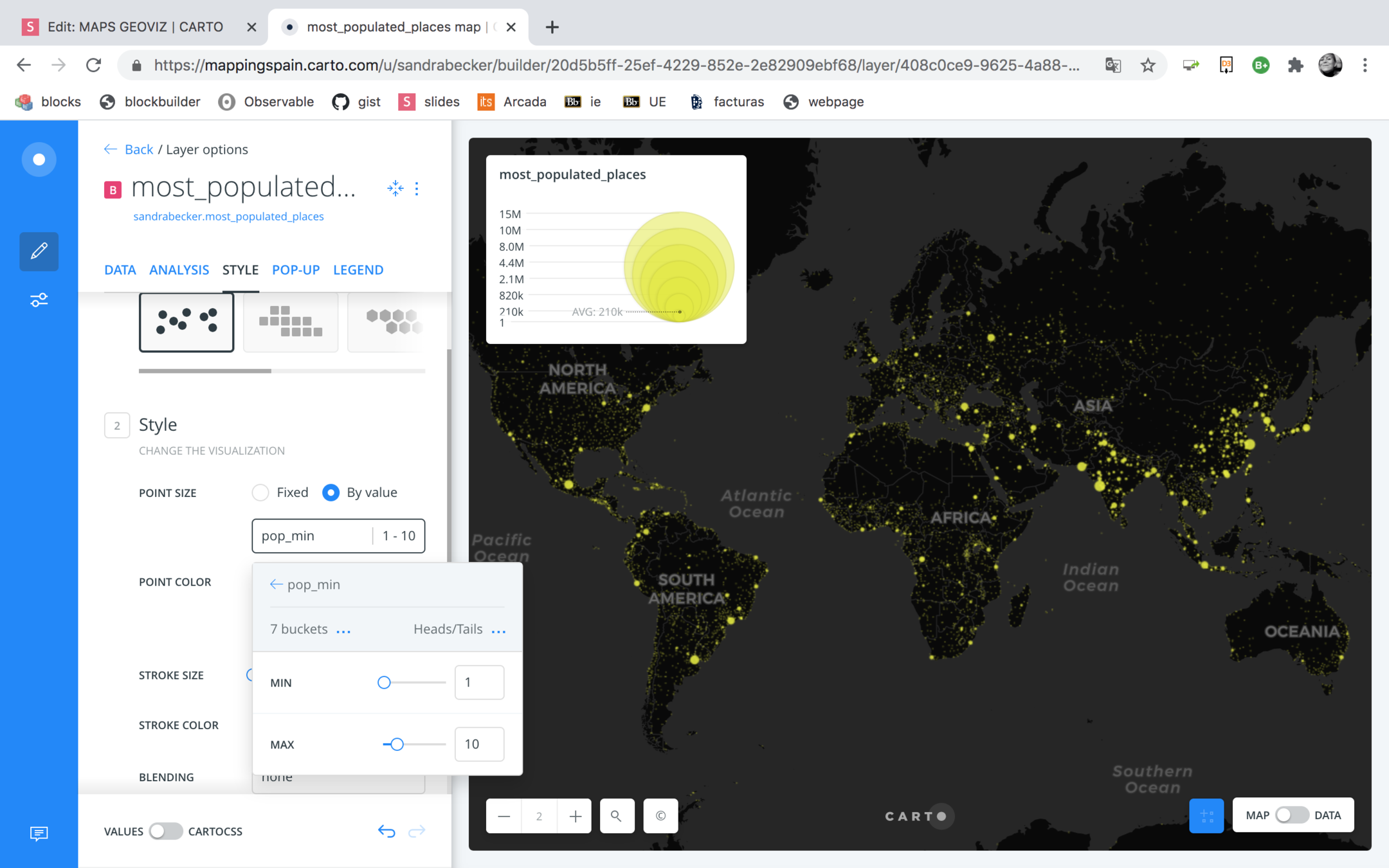The image size is (1389, 868).
Task: Switch to the LEGEND tab
Action: [358, 270]
